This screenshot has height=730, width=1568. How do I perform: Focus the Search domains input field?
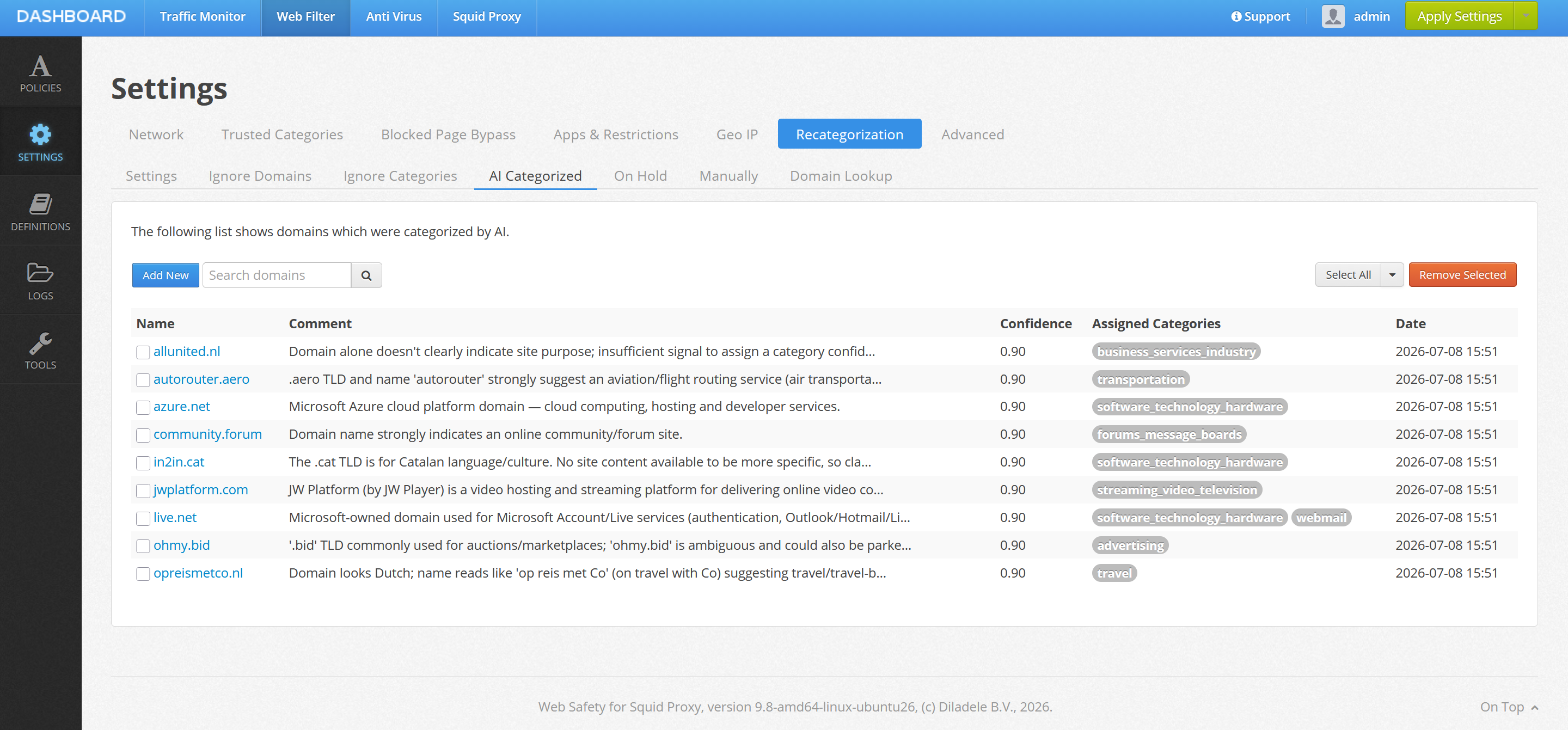pos(277,275)
